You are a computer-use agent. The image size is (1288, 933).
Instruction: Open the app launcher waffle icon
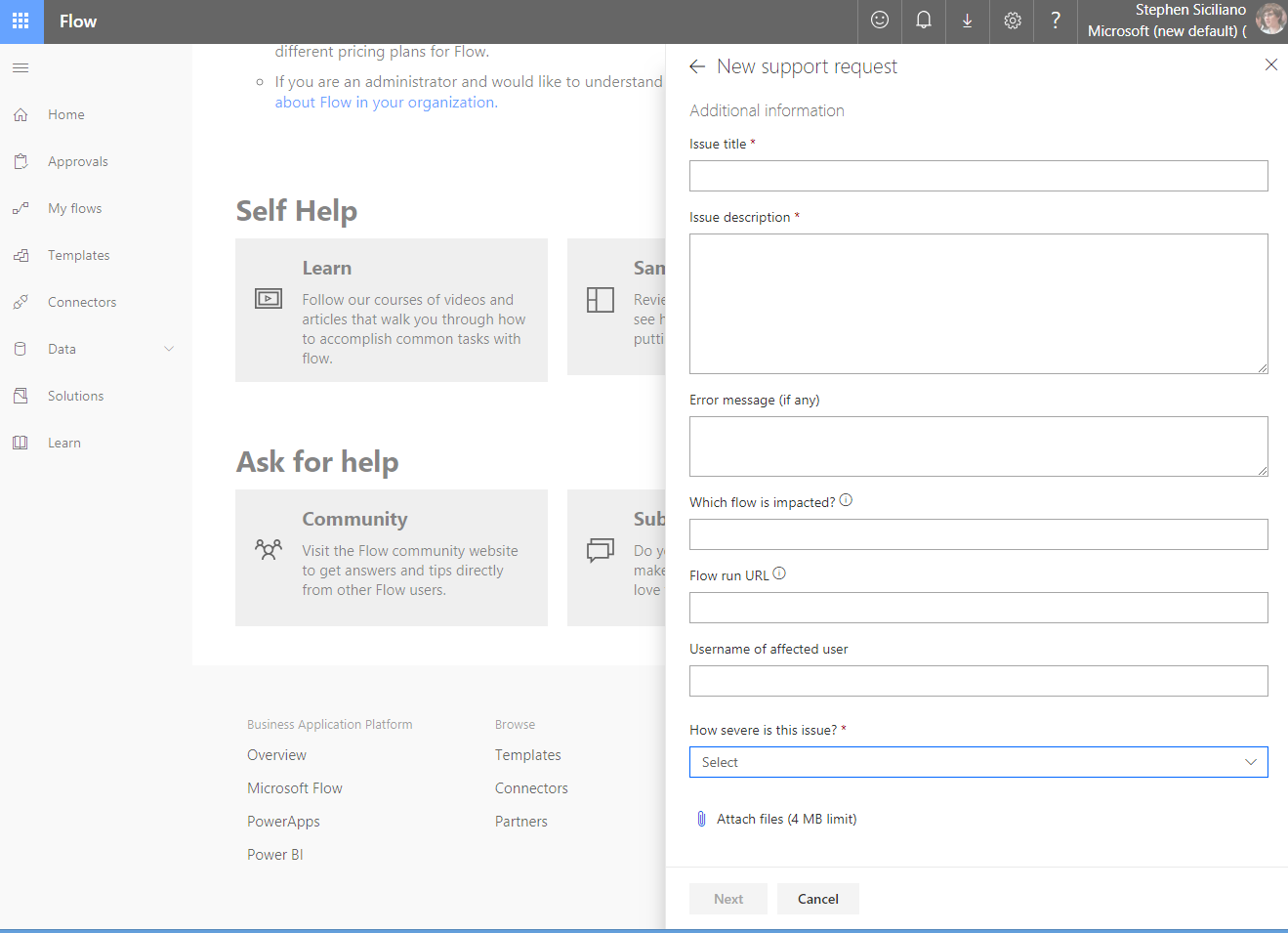pyautogui.click(x=21, y=21)
